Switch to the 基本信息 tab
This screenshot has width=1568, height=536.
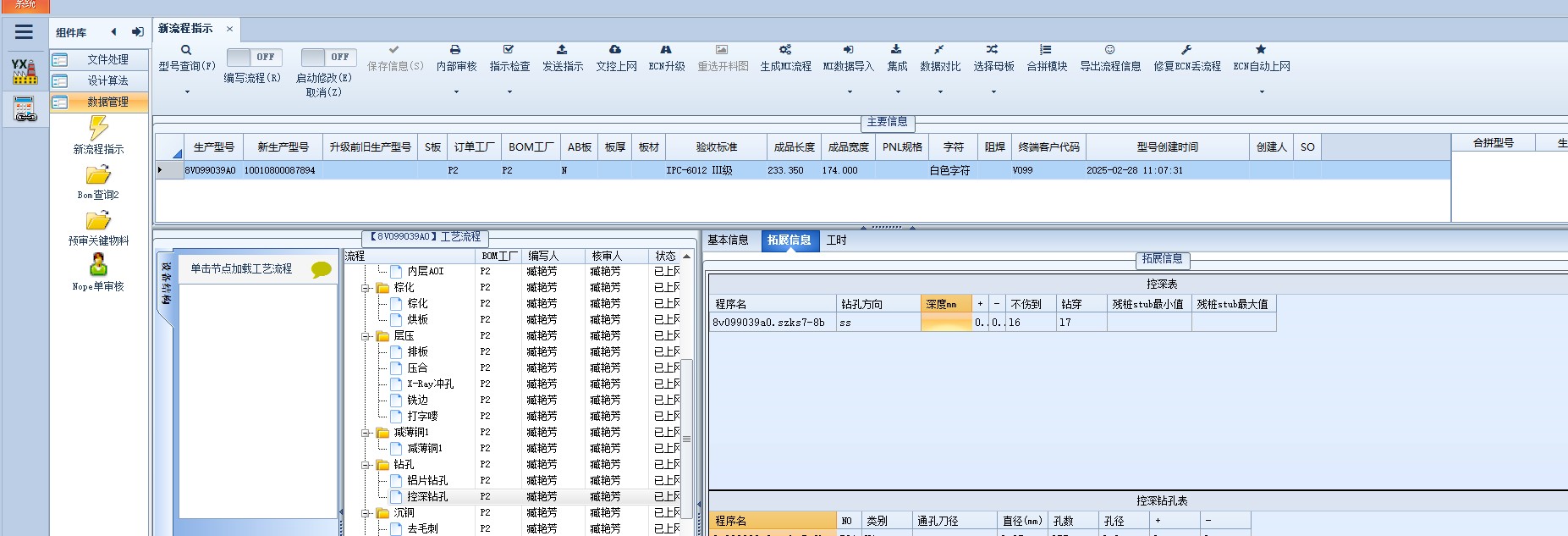click(x=728, y=240)
